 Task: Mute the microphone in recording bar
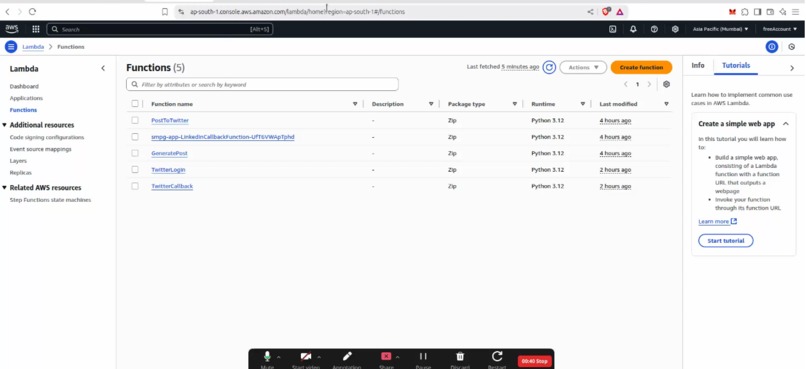[x=267, y=358]
